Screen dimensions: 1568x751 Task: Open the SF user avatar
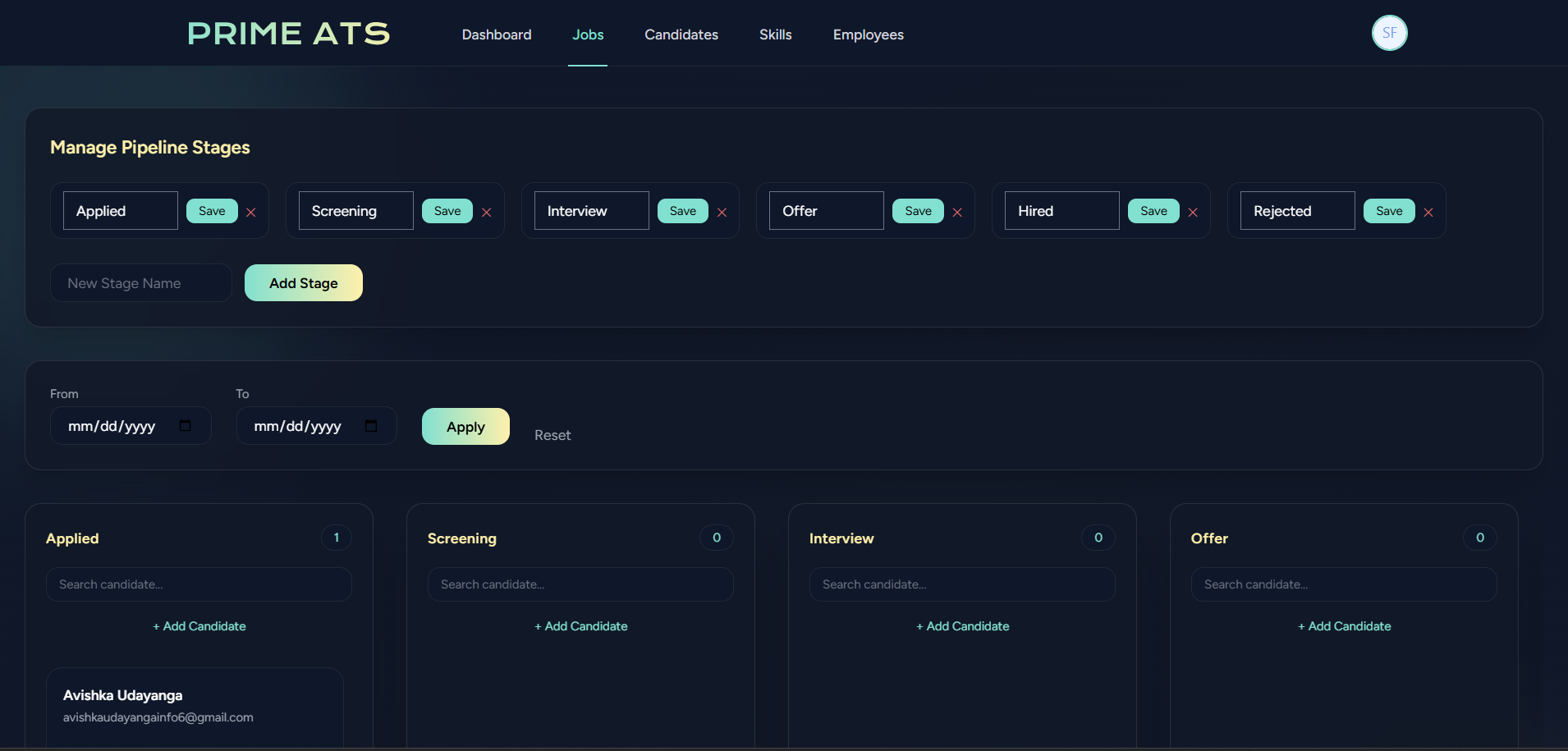[x=1389, y=34]
